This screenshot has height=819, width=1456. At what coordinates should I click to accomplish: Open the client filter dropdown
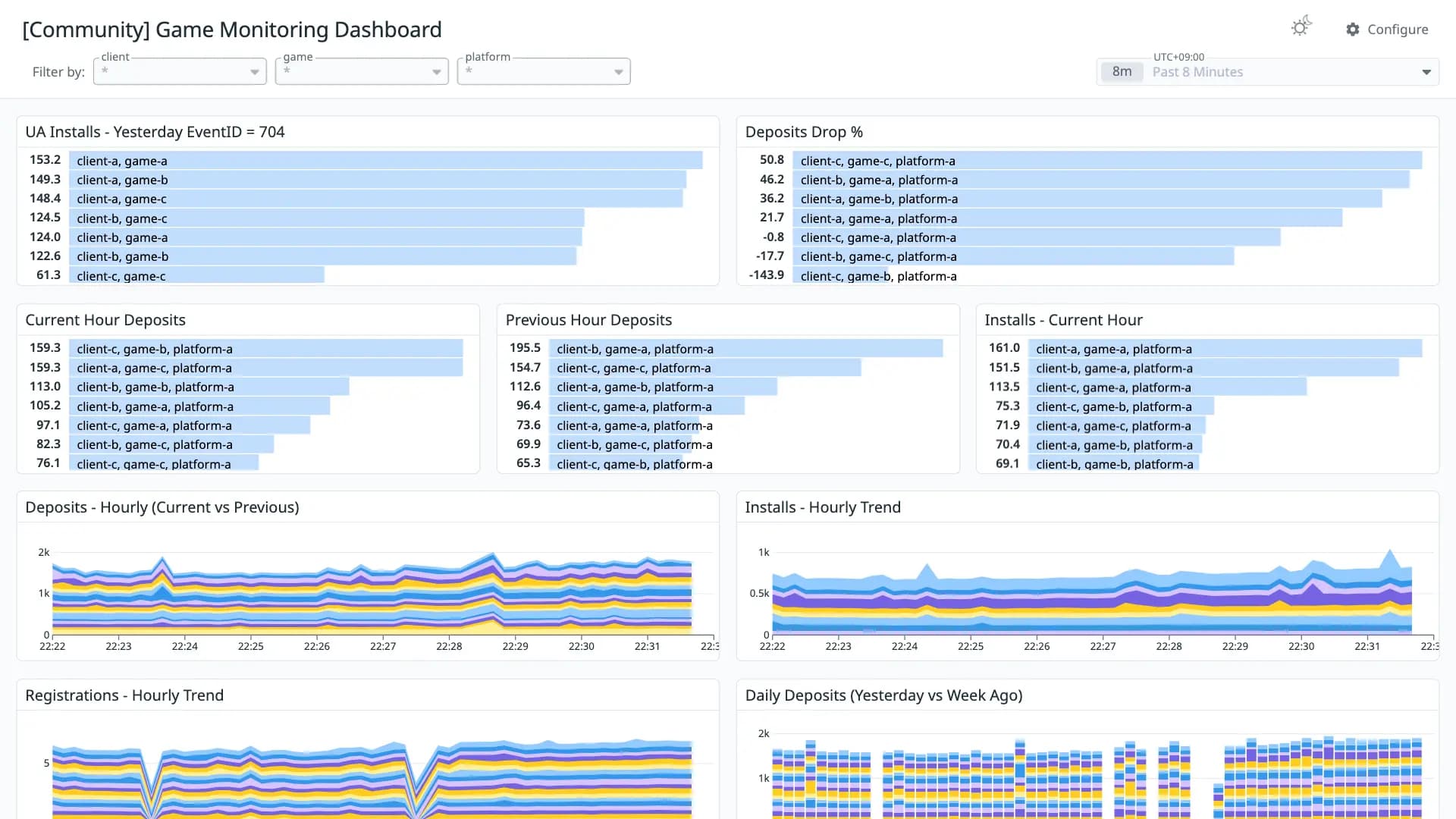[x=180, y=71]
